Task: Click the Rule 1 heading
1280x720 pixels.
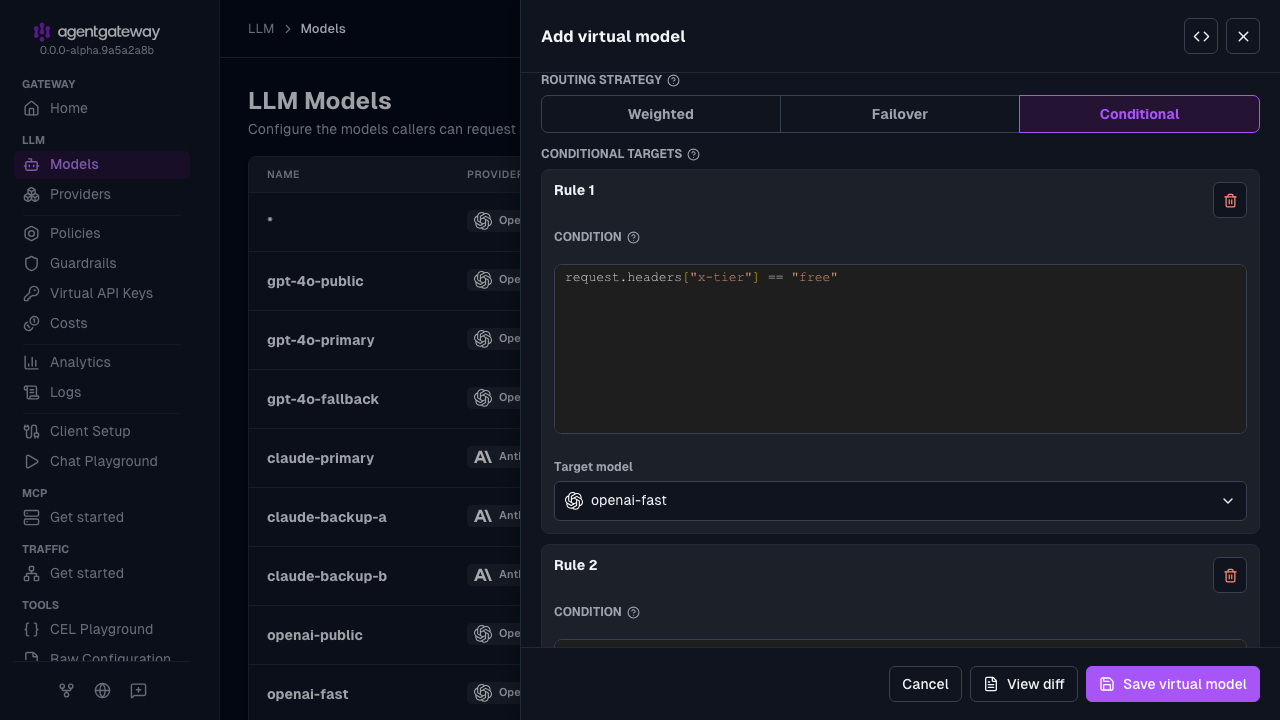Action: [x=575, y=190]
